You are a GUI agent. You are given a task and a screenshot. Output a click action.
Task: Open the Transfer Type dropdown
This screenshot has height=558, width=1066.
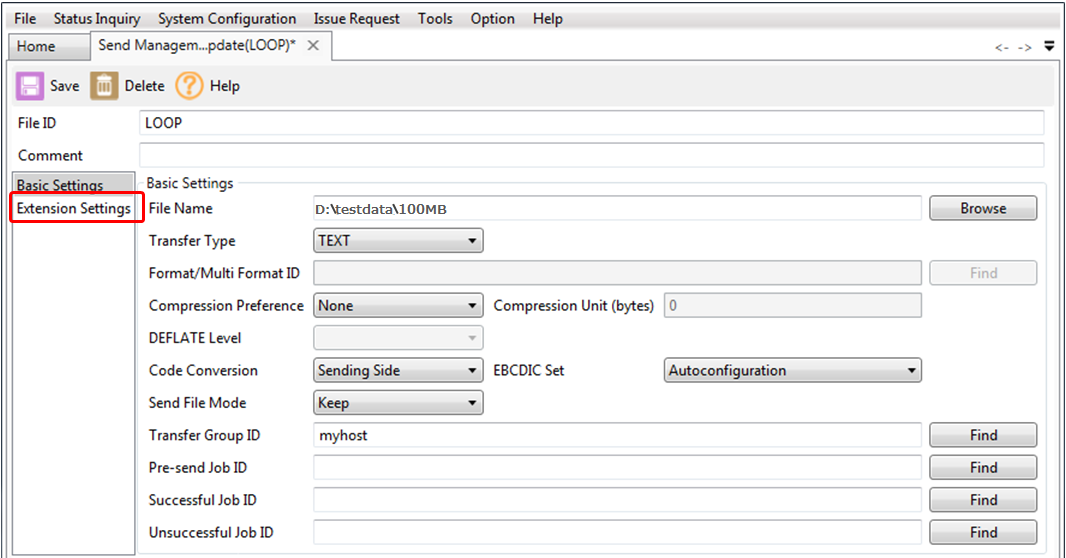pyautogui.click(x=398, y=241)
